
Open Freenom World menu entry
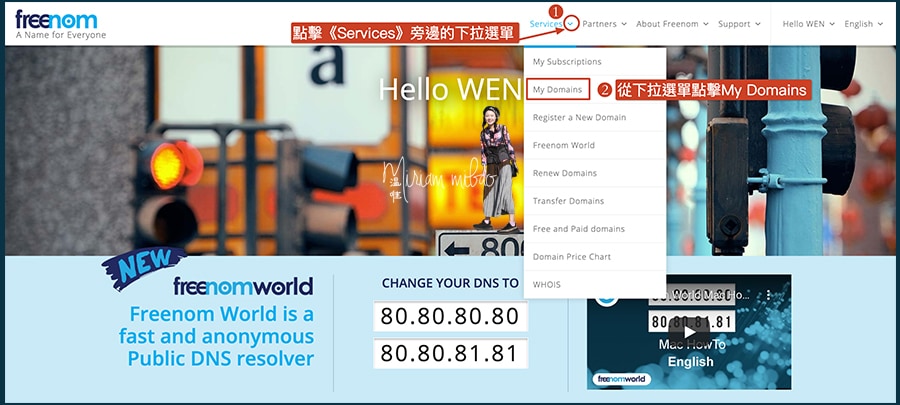(595, 145)
